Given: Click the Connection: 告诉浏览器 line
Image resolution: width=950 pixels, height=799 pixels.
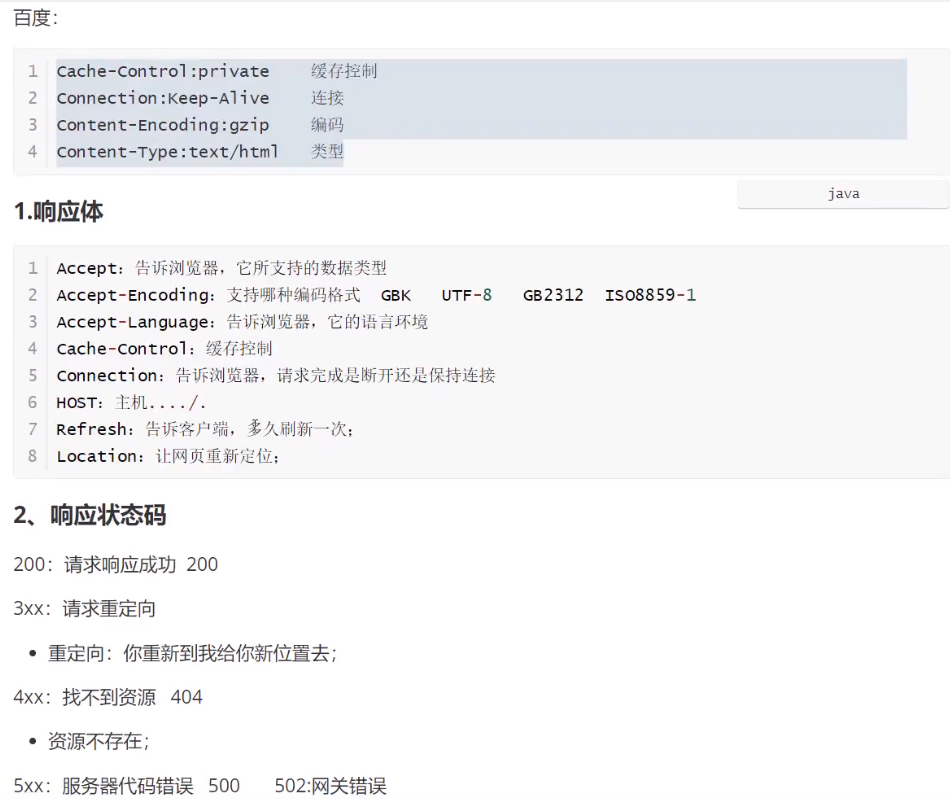Looking at the screenshot, I should (276, 376).
